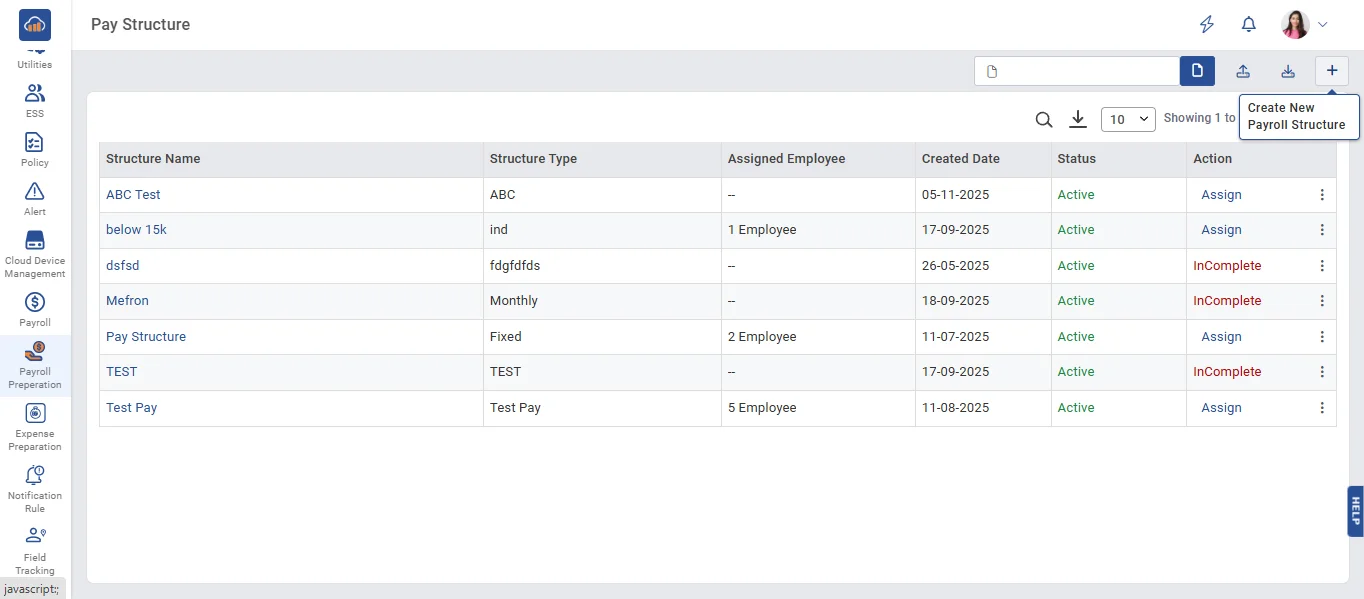
Task: Open the vertical HELP tab on right edge
Action: (1355, 511)
